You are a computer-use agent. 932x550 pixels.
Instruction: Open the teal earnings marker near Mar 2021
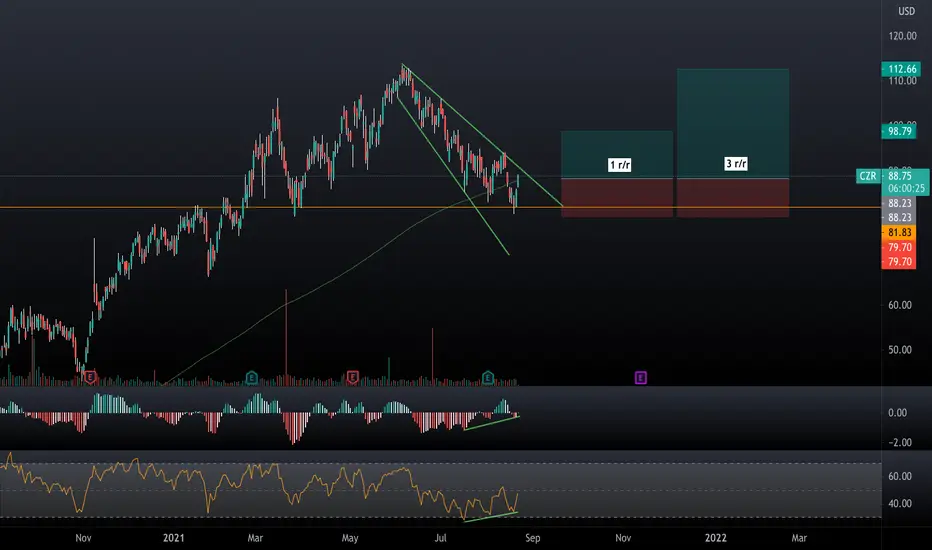tap(251, 377)
